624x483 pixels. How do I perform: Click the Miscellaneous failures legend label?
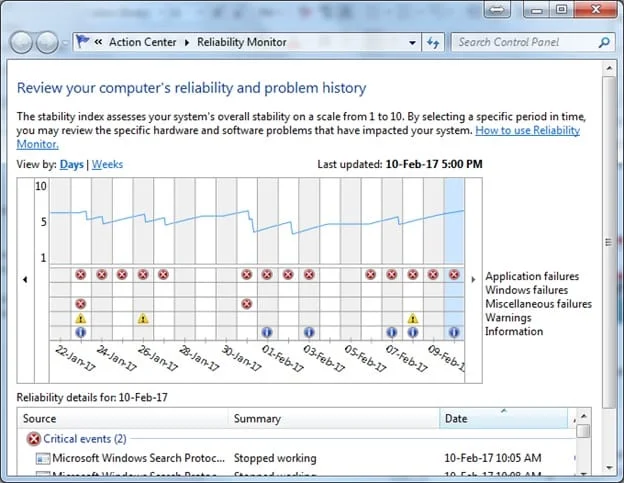pyautogui.click(x=538, y=304)
